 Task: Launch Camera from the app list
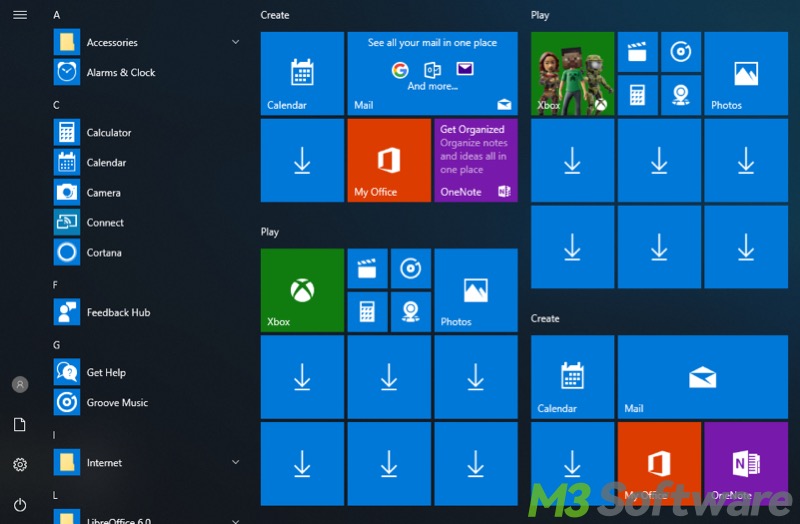point(146,192)
